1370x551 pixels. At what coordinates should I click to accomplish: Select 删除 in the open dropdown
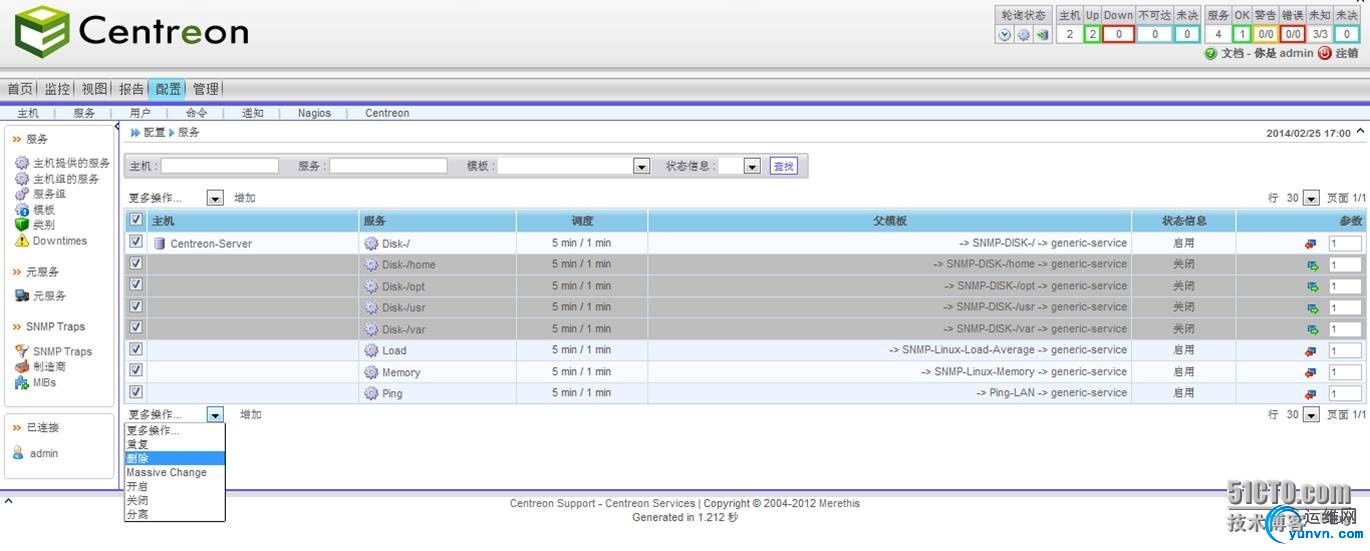point(175,458)
